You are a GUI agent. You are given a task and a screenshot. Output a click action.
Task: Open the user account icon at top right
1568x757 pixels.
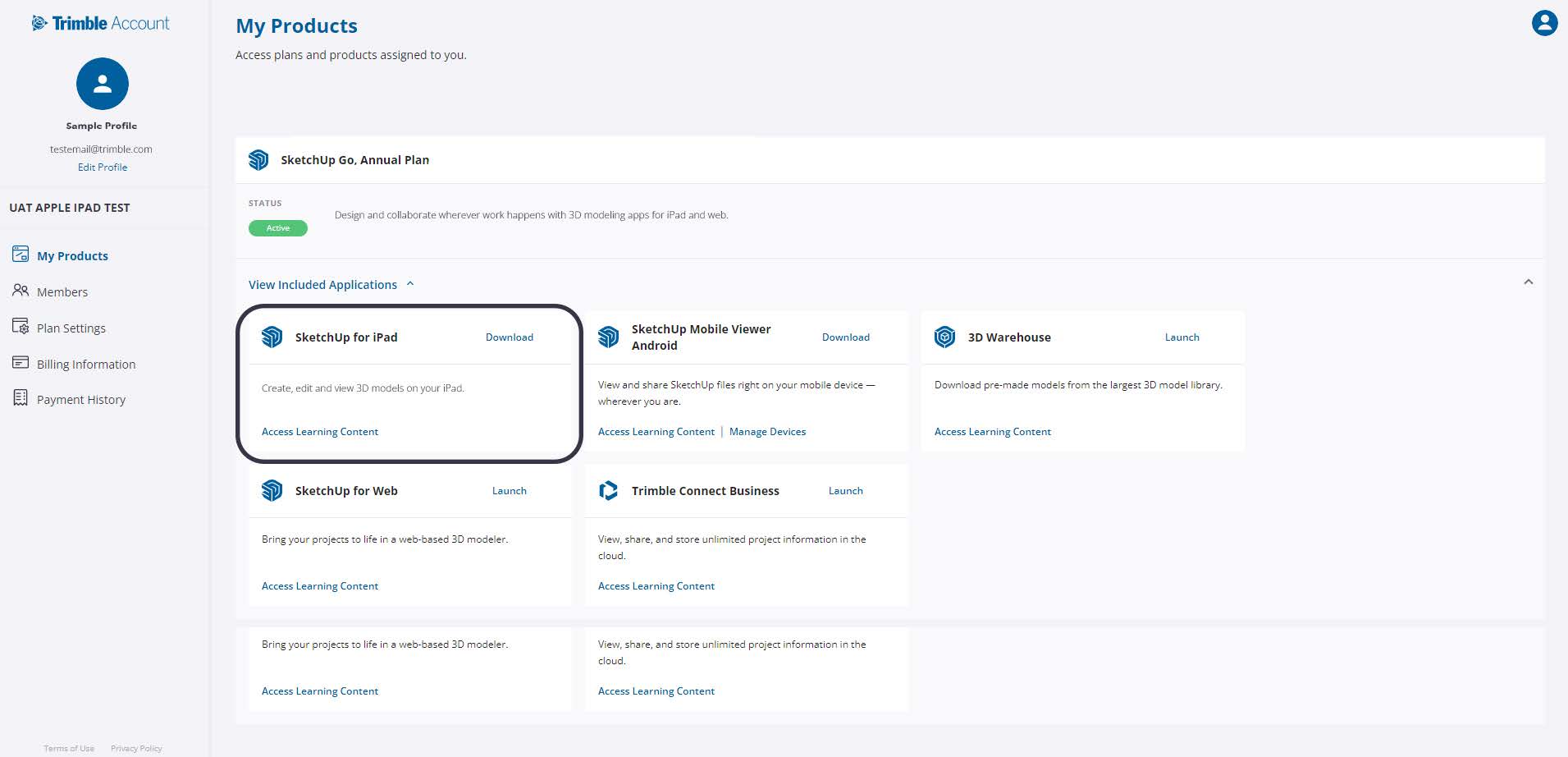1544,23
